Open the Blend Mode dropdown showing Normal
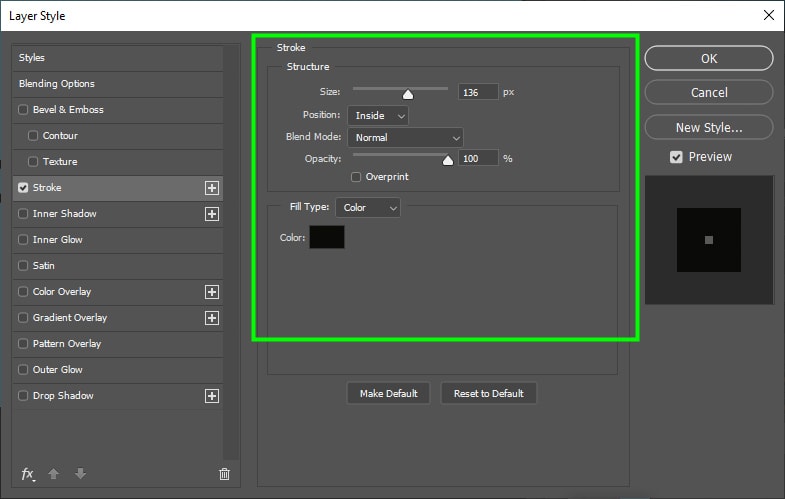 tap(406, 138)
